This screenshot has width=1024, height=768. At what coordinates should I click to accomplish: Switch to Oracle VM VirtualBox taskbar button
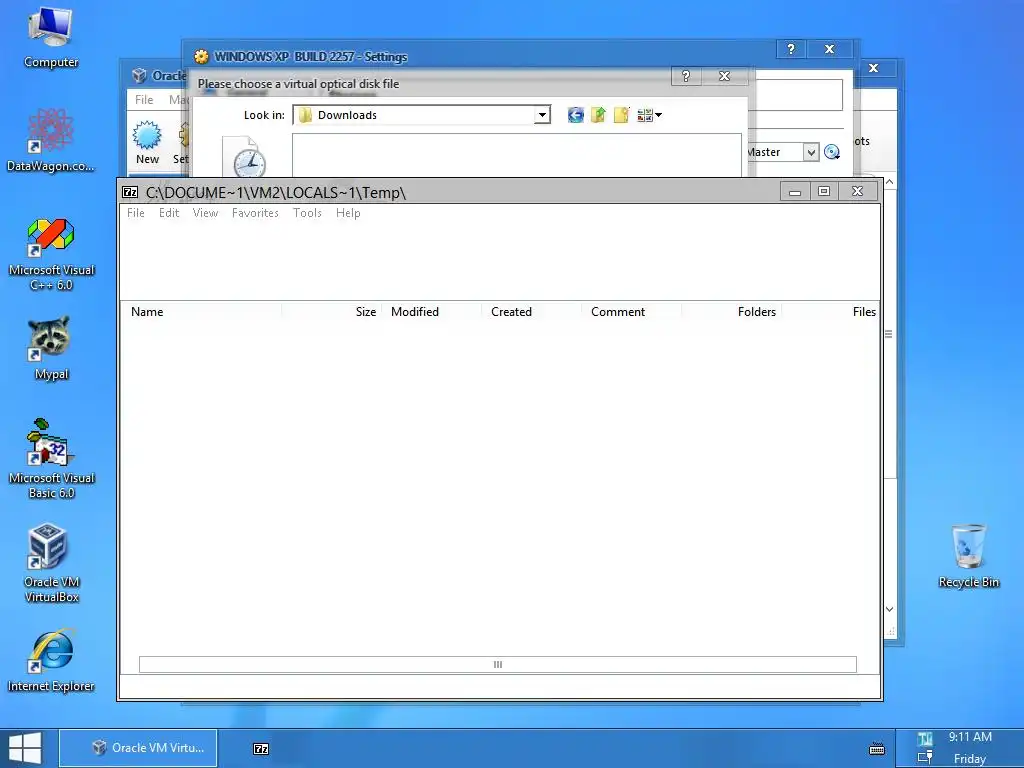click(x=138, y=748)
